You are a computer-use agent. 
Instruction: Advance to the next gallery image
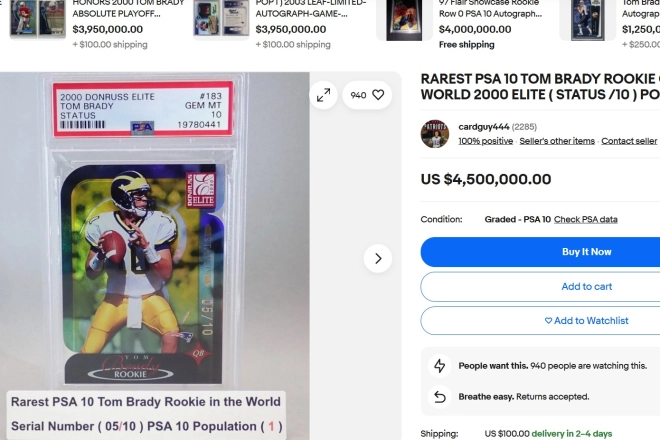pos(378,259)
